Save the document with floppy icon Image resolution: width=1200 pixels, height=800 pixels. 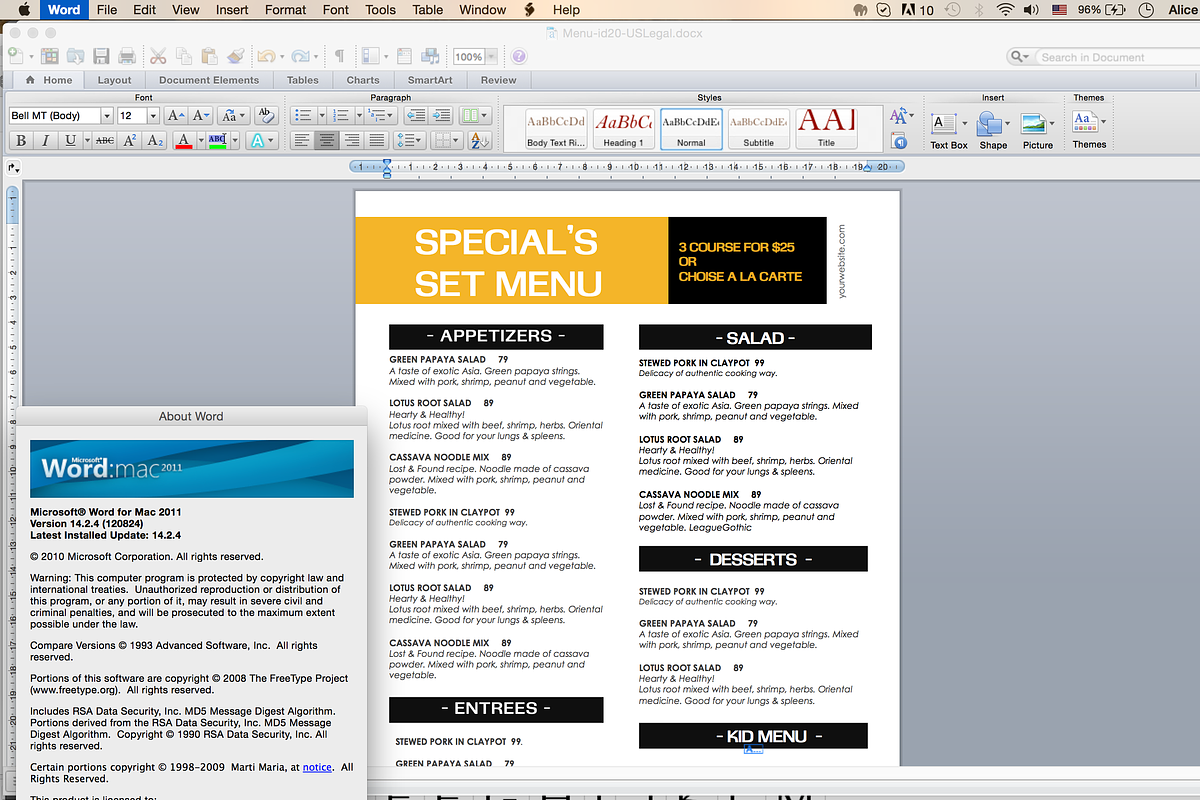[x=101, y=57]
